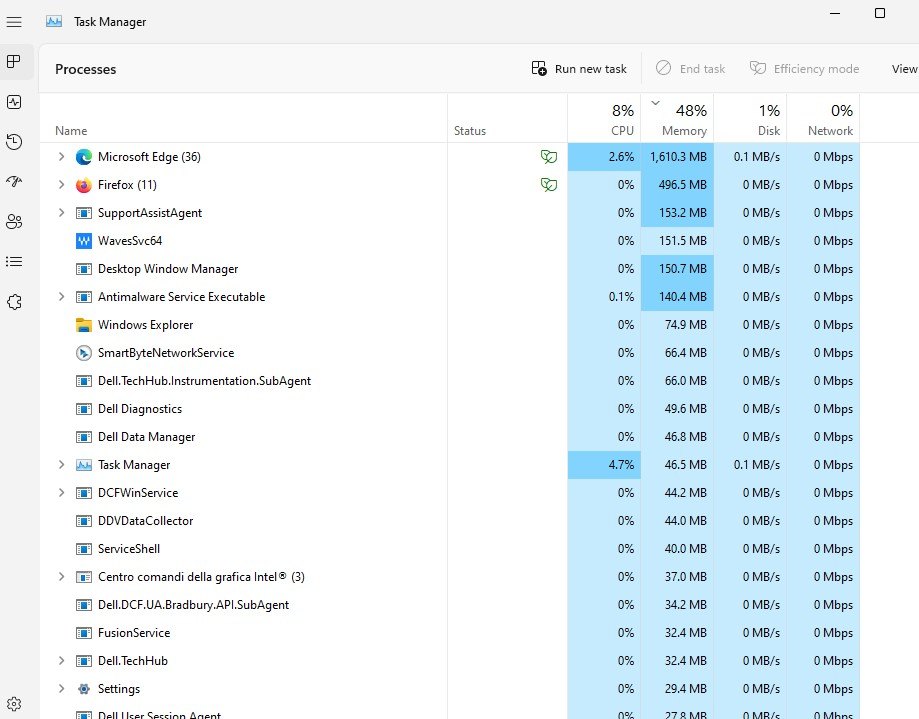This screenshot has width=919, height=719.
Task: Select Dell.DCF.UA.Bradbury.API.SubAgent row
Action: pyautogui.click(x=450, y=605)
